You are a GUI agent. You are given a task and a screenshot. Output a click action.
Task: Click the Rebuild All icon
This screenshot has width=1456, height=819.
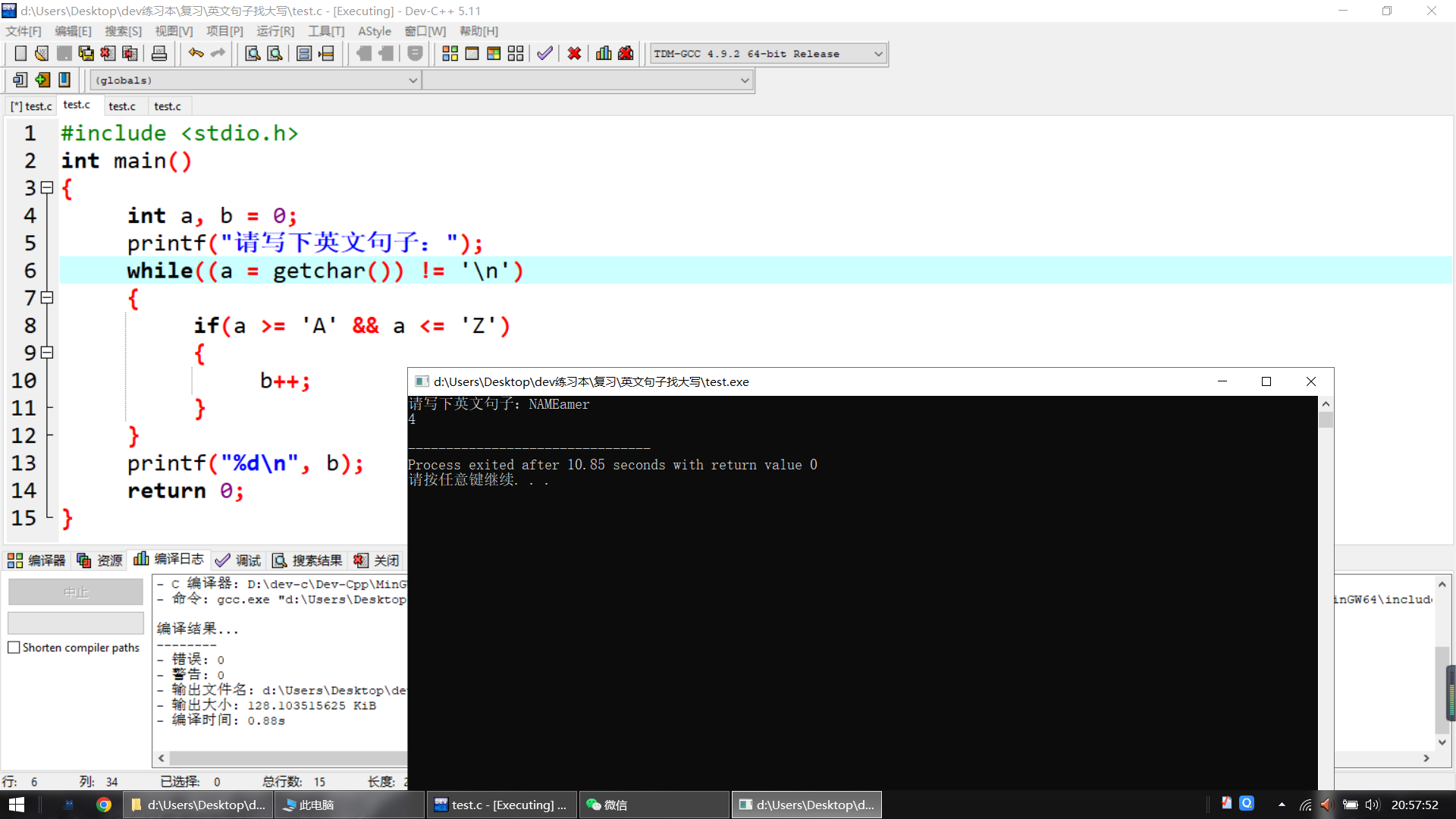click(x=516, y=53)
